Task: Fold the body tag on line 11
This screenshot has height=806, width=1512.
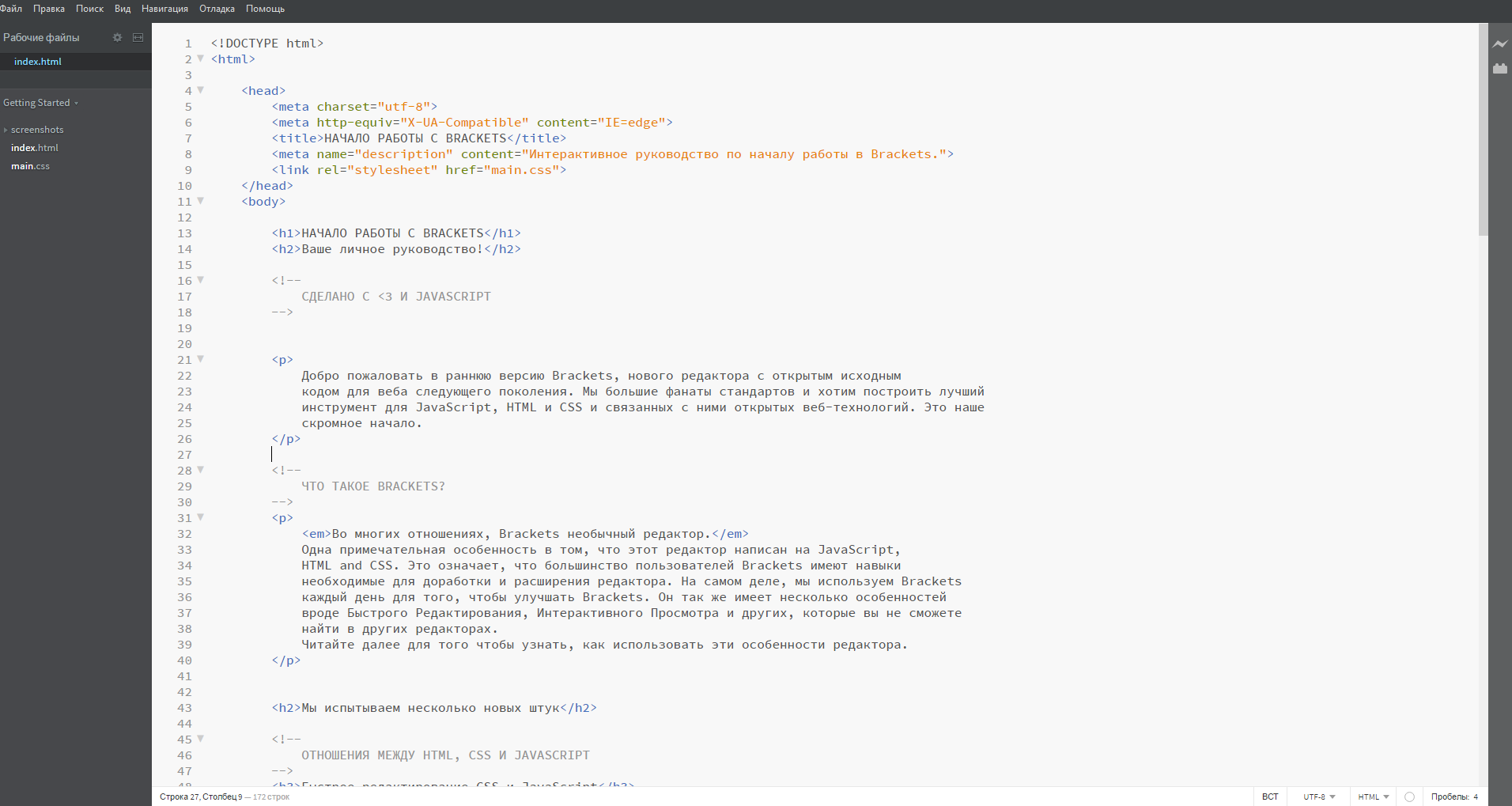Action: pyautogui.click(x=201, y=201)
